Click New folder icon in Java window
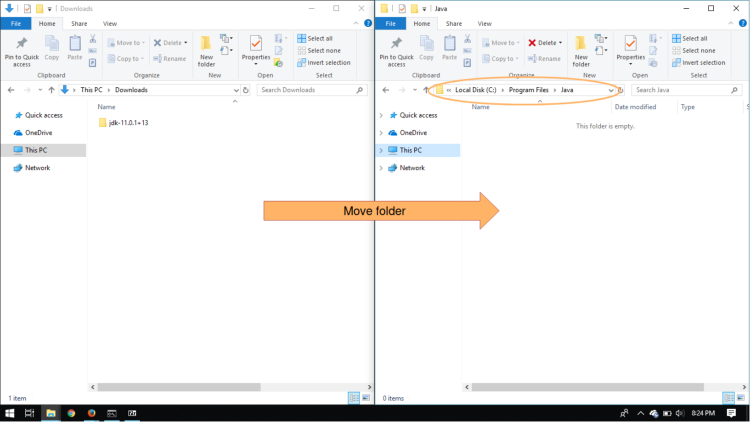Viewport: 750px width, 422px height. [581, 50]
